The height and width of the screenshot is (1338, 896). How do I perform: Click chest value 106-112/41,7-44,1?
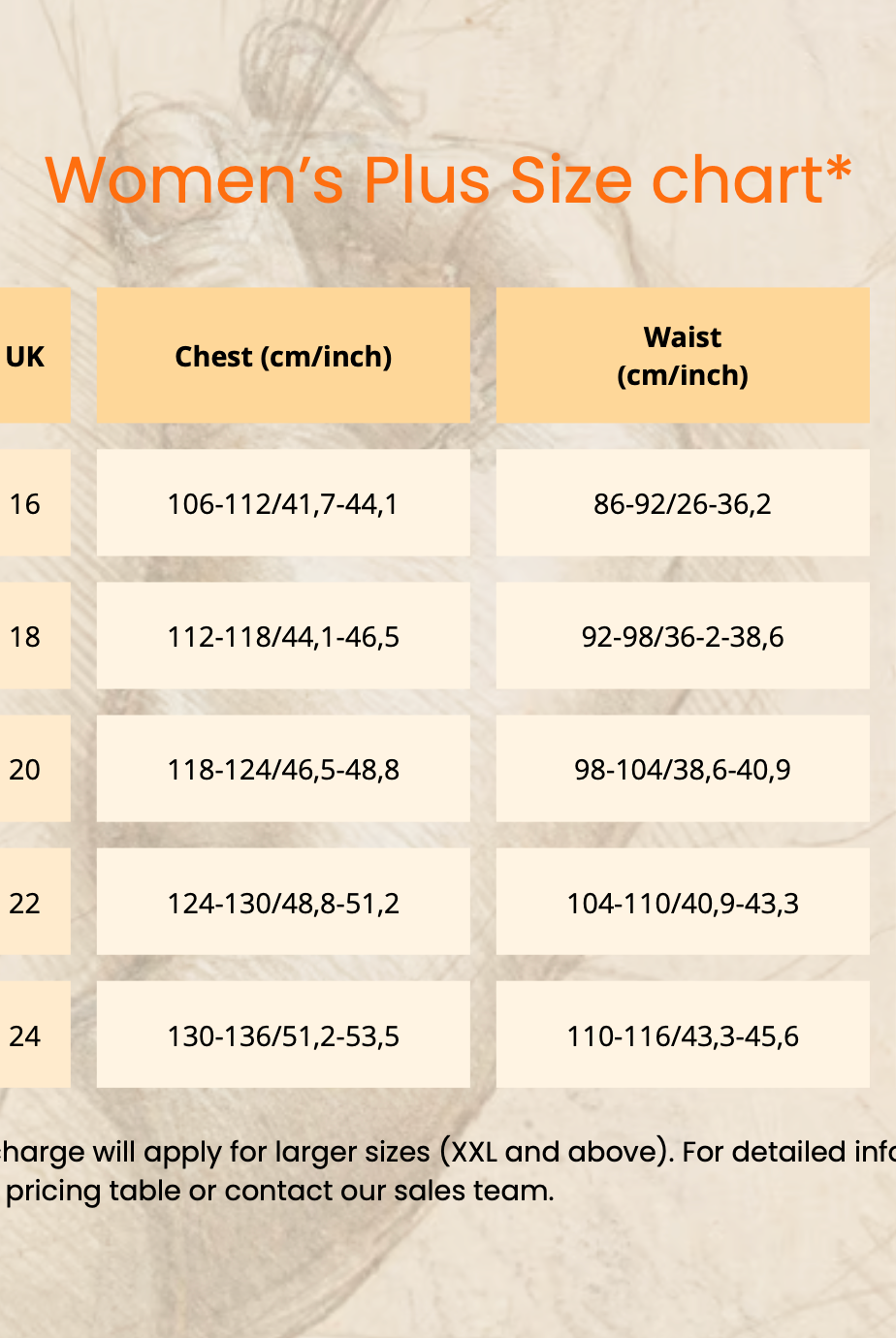click(x=283, y=502)
